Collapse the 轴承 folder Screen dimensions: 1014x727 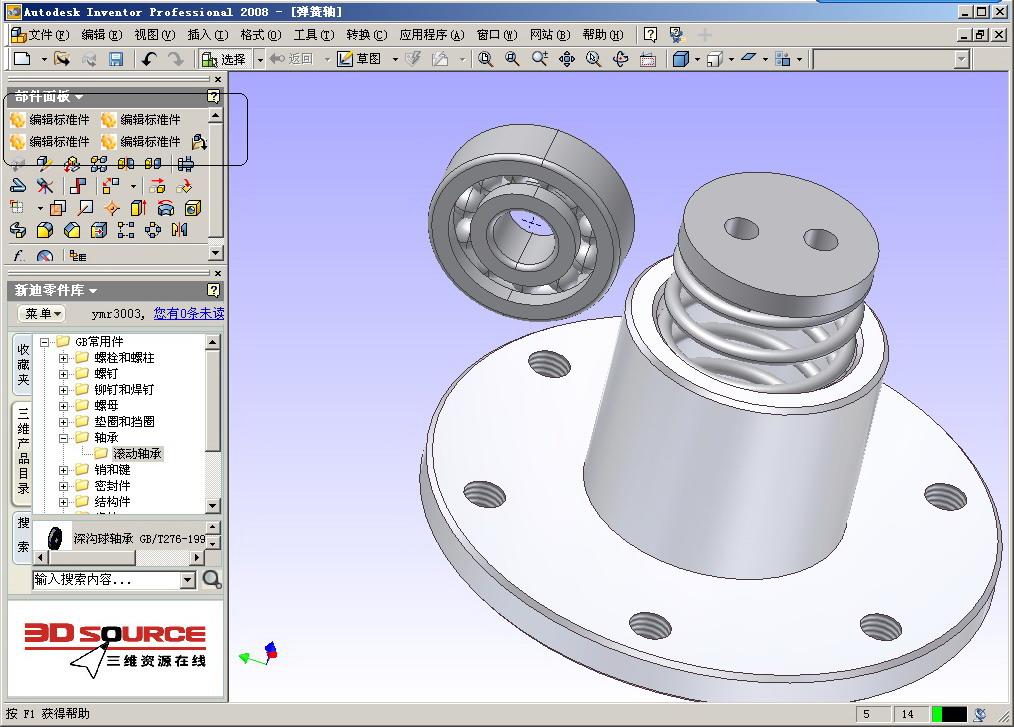pos(63,438)
